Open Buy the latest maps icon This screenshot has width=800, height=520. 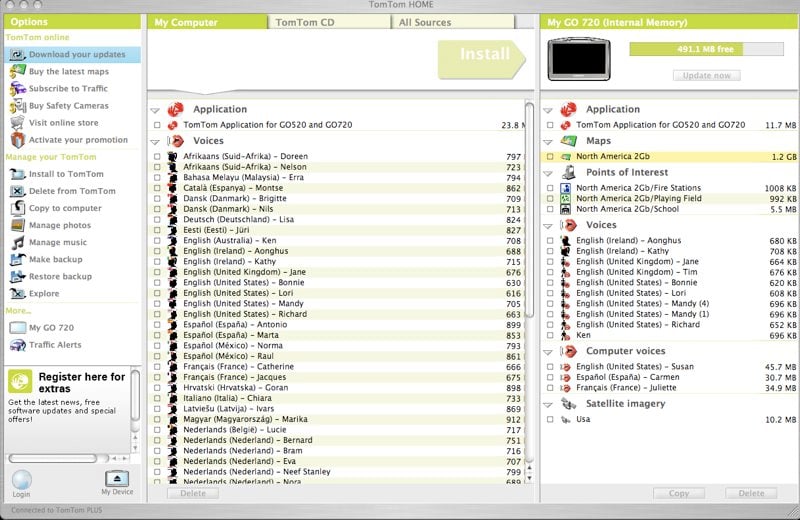click(17, 72)
